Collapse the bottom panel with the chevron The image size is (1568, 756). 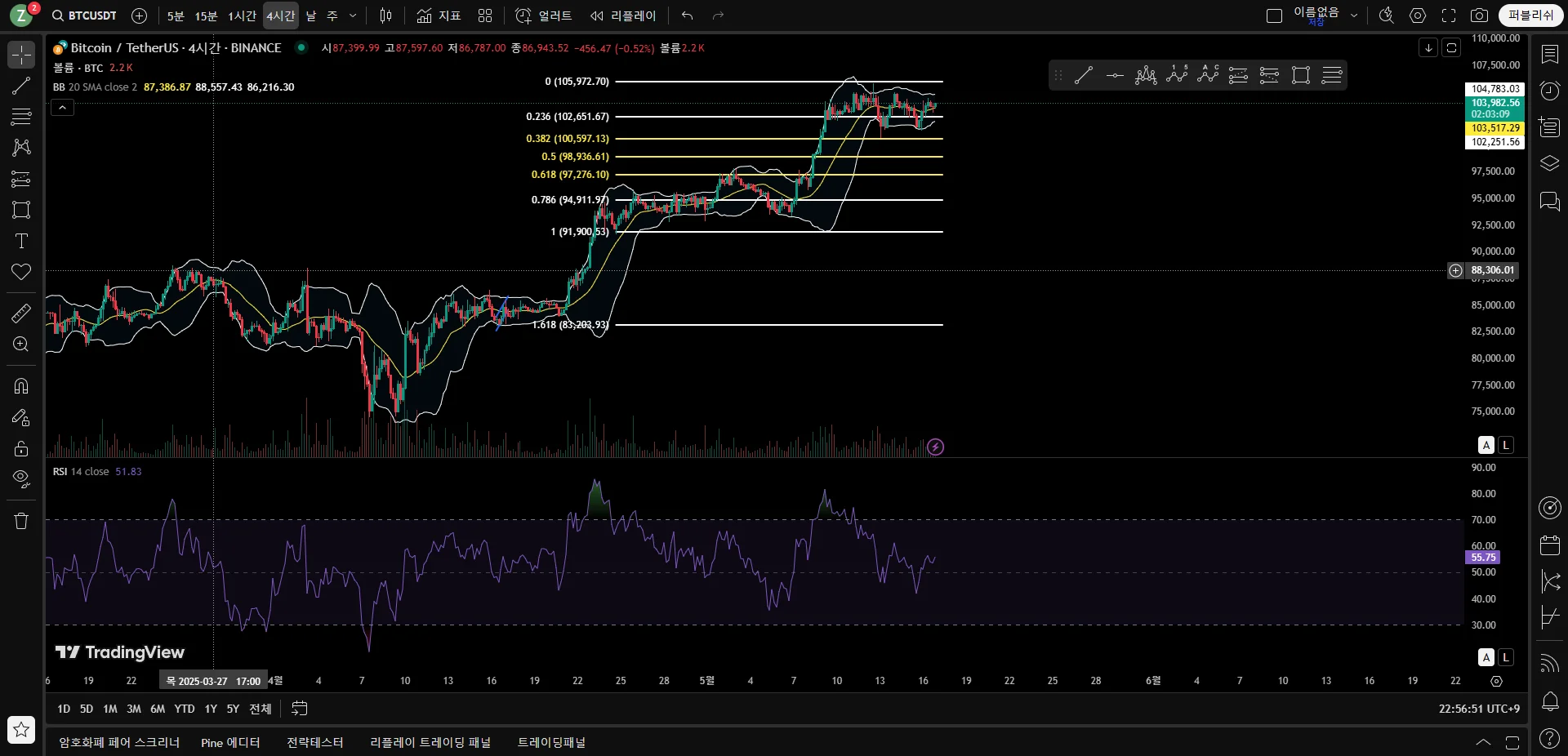(1483, 742)
